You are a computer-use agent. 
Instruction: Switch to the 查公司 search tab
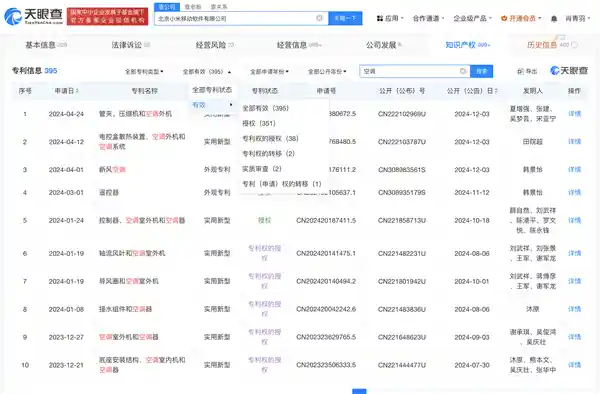[167, 7]
